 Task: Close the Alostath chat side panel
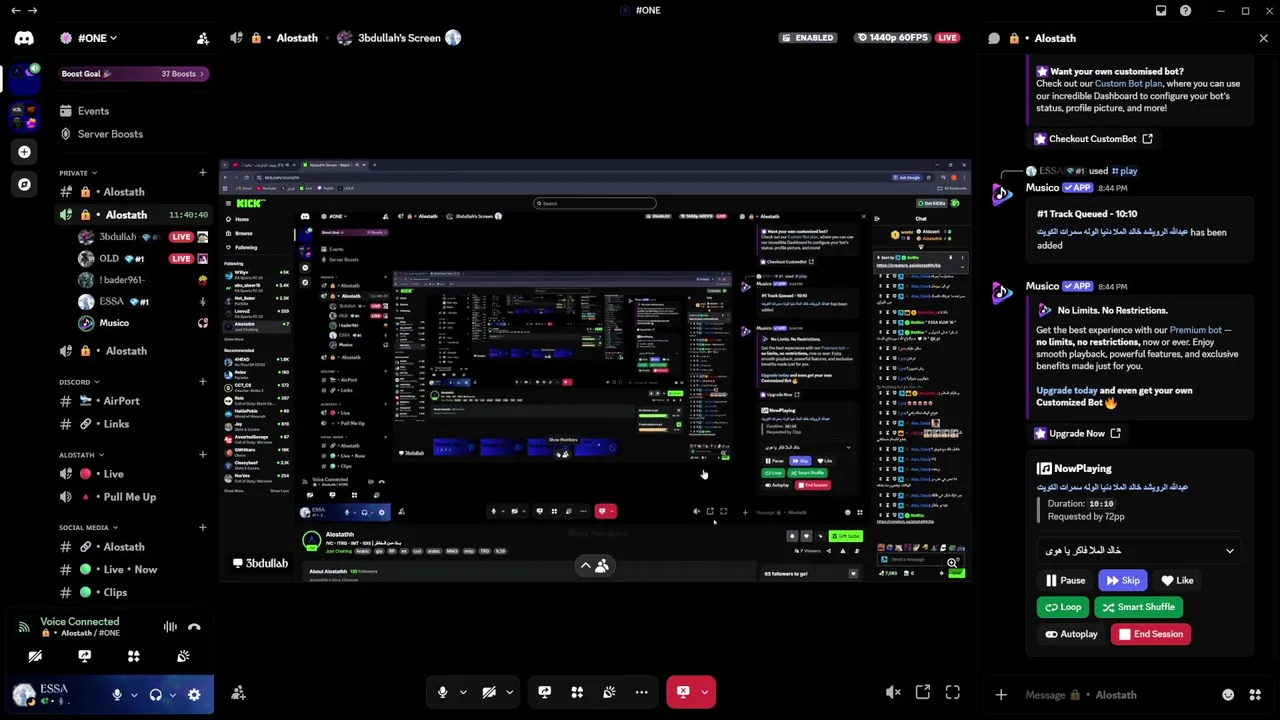tap(1263, 38)
